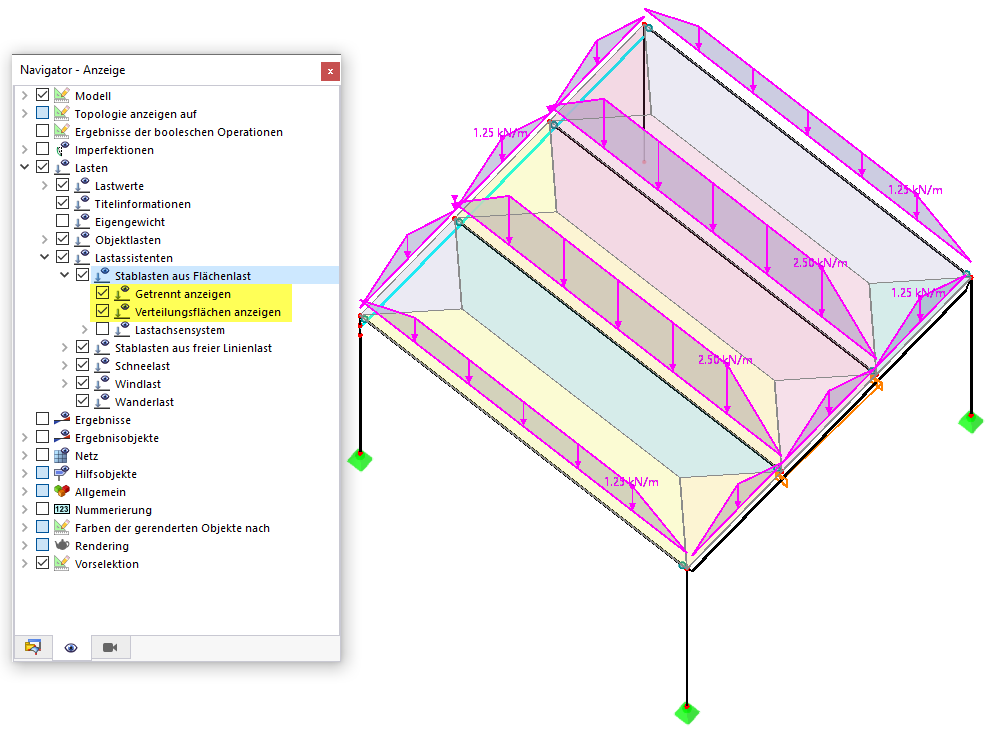Click the Wanderlast row icon
This screenshot has width=989, height=734.
(102, 401)
